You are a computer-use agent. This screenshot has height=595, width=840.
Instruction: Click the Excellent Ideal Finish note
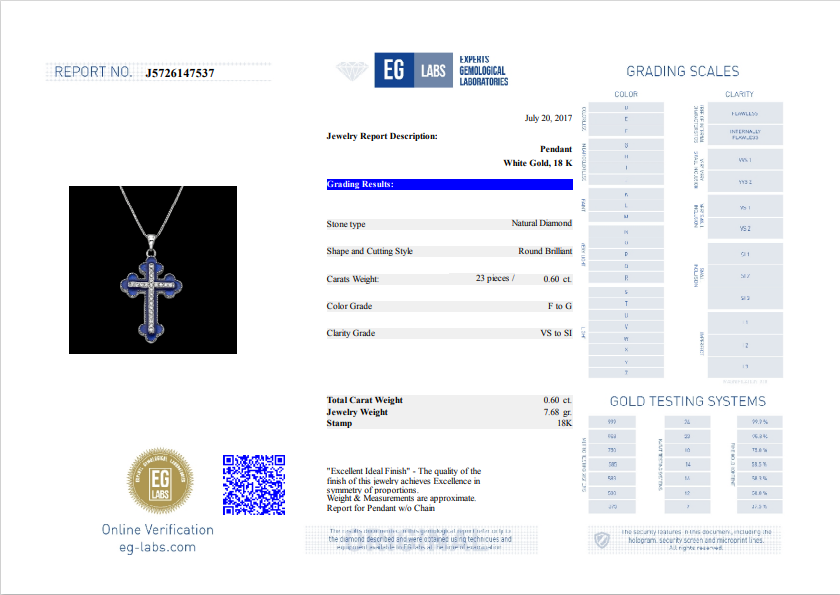coord(404,480)
